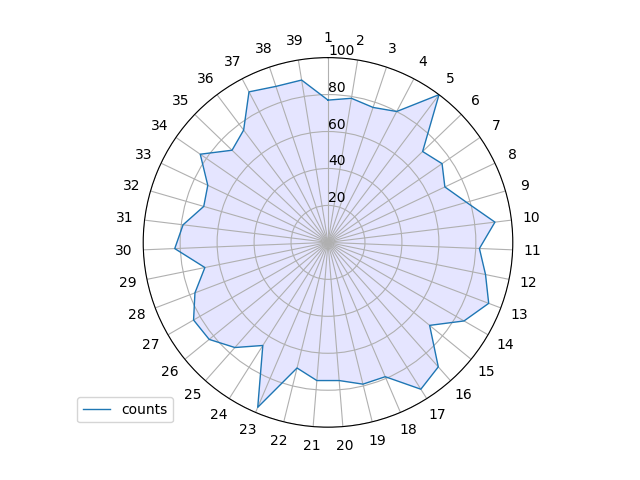Image resolution: width=640 pixels, height=480 pixels.
Task: Click angular axis label 20
Action: click(x=344, y=445)
